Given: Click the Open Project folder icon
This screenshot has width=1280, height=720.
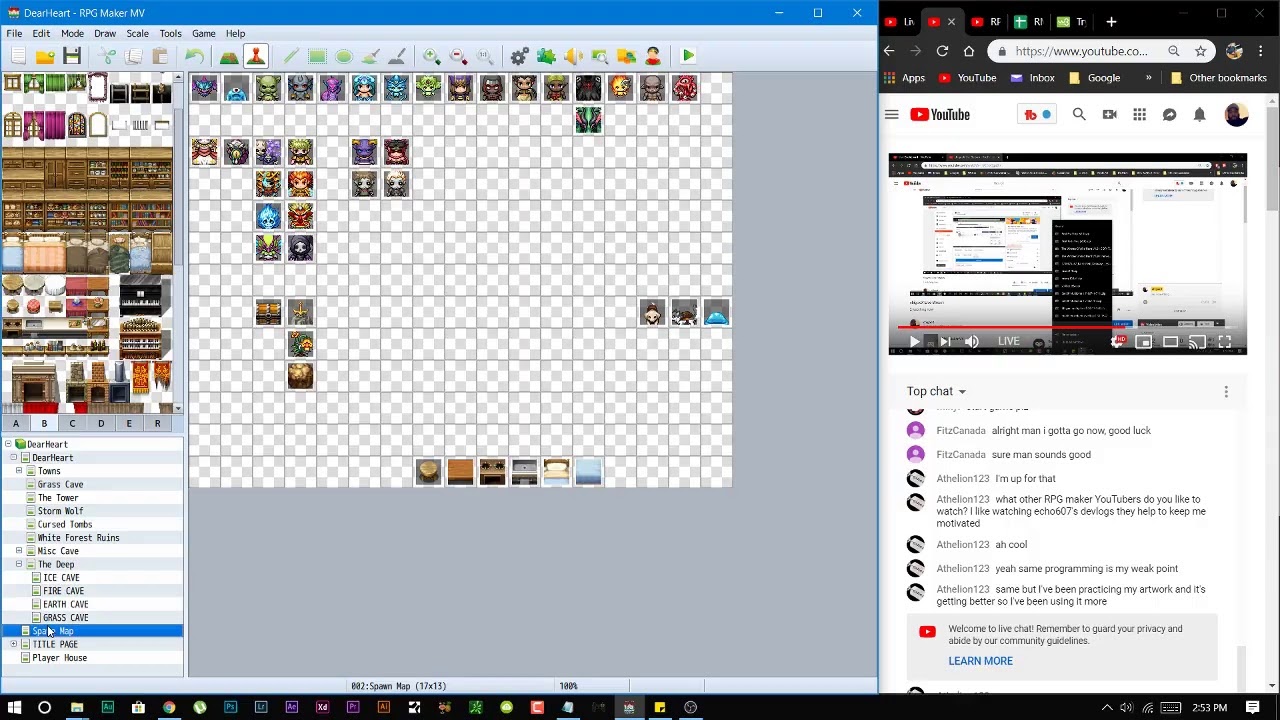Looking at the screenshot, I should (45, 56).
